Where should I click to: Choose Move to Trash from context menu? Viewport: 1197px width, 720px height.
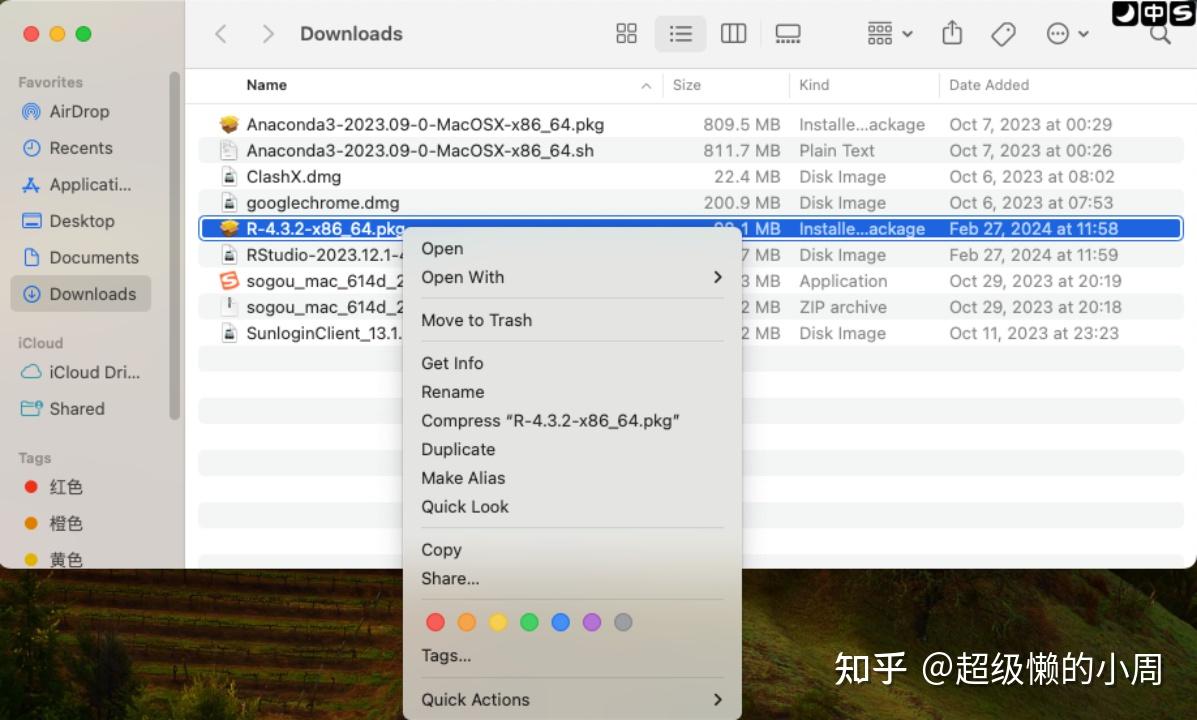point(477,320)
